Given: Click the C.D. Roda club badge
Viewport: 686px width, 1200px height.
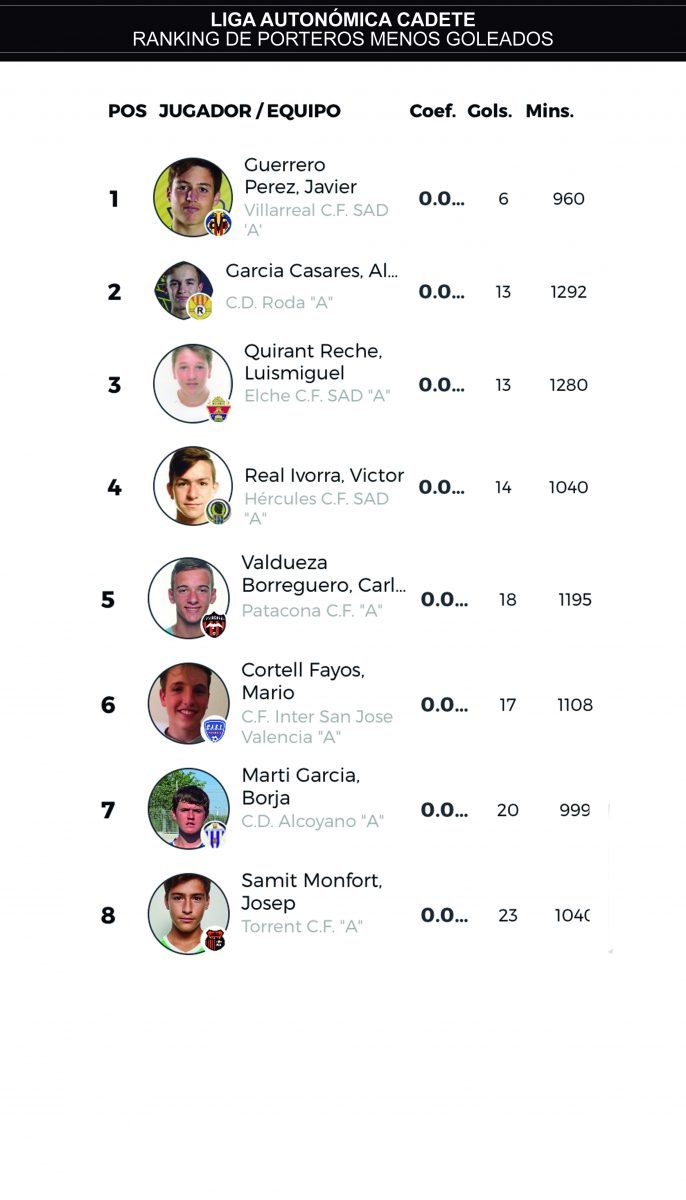Looking at the screenshot, I should pos(200,308).
